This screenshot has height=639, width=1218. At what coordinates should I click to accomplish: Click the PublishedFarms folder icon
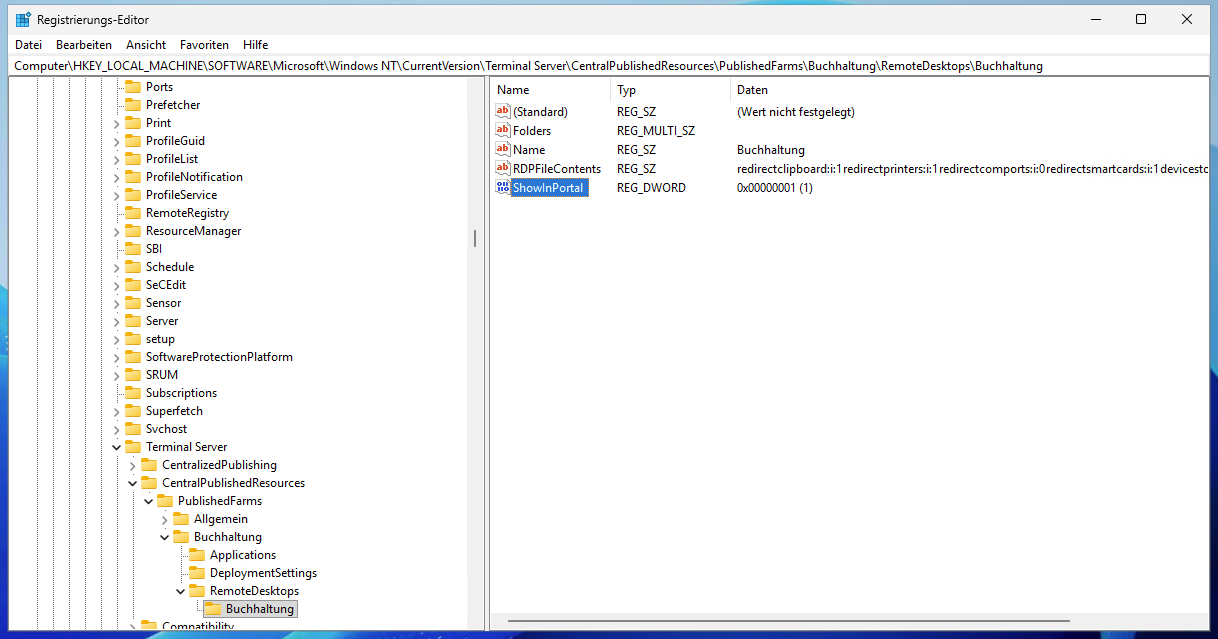pyautogui.click(x=164, y=501)
